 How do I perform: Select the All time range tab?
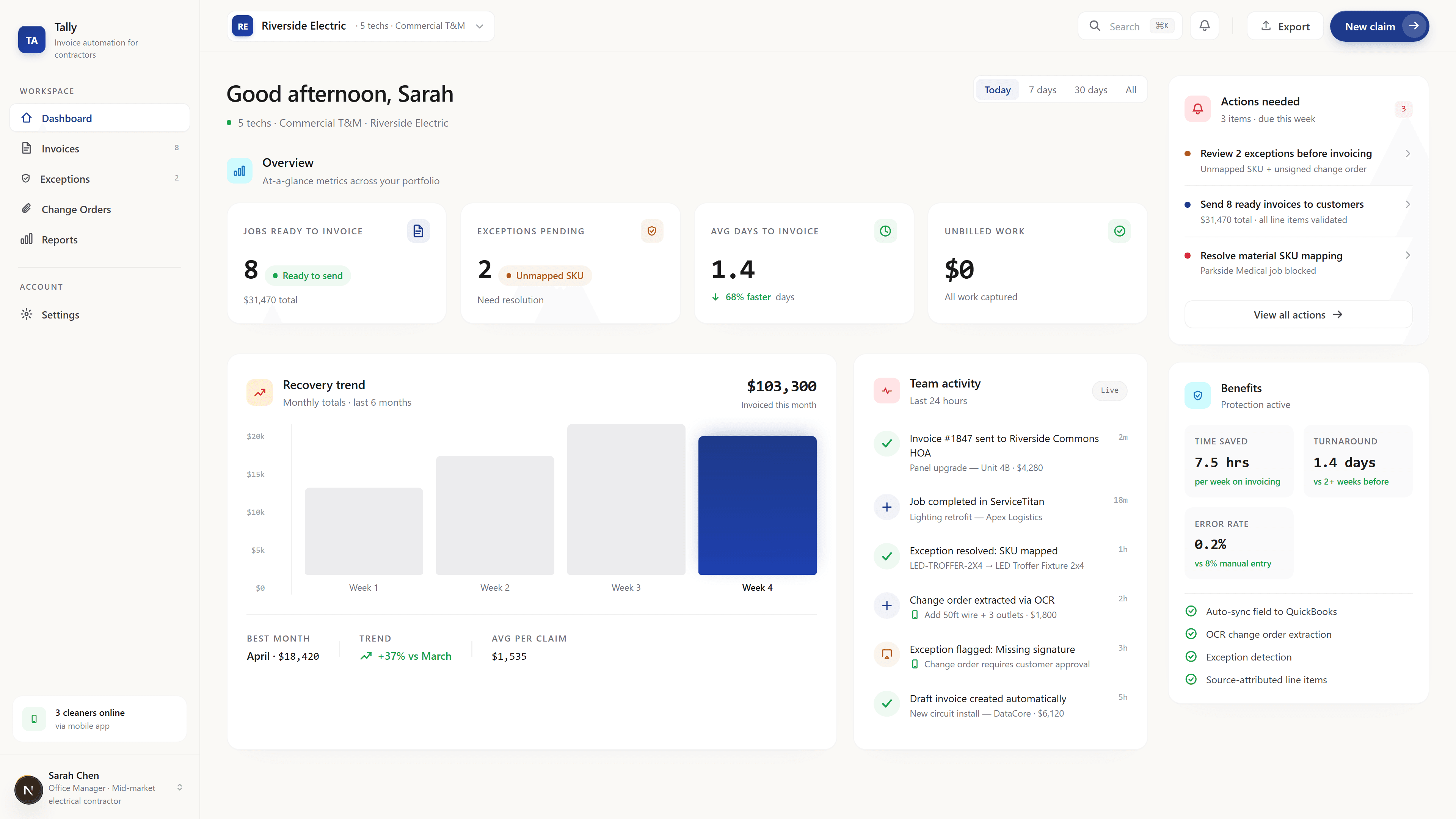[x=1130, y=90]
